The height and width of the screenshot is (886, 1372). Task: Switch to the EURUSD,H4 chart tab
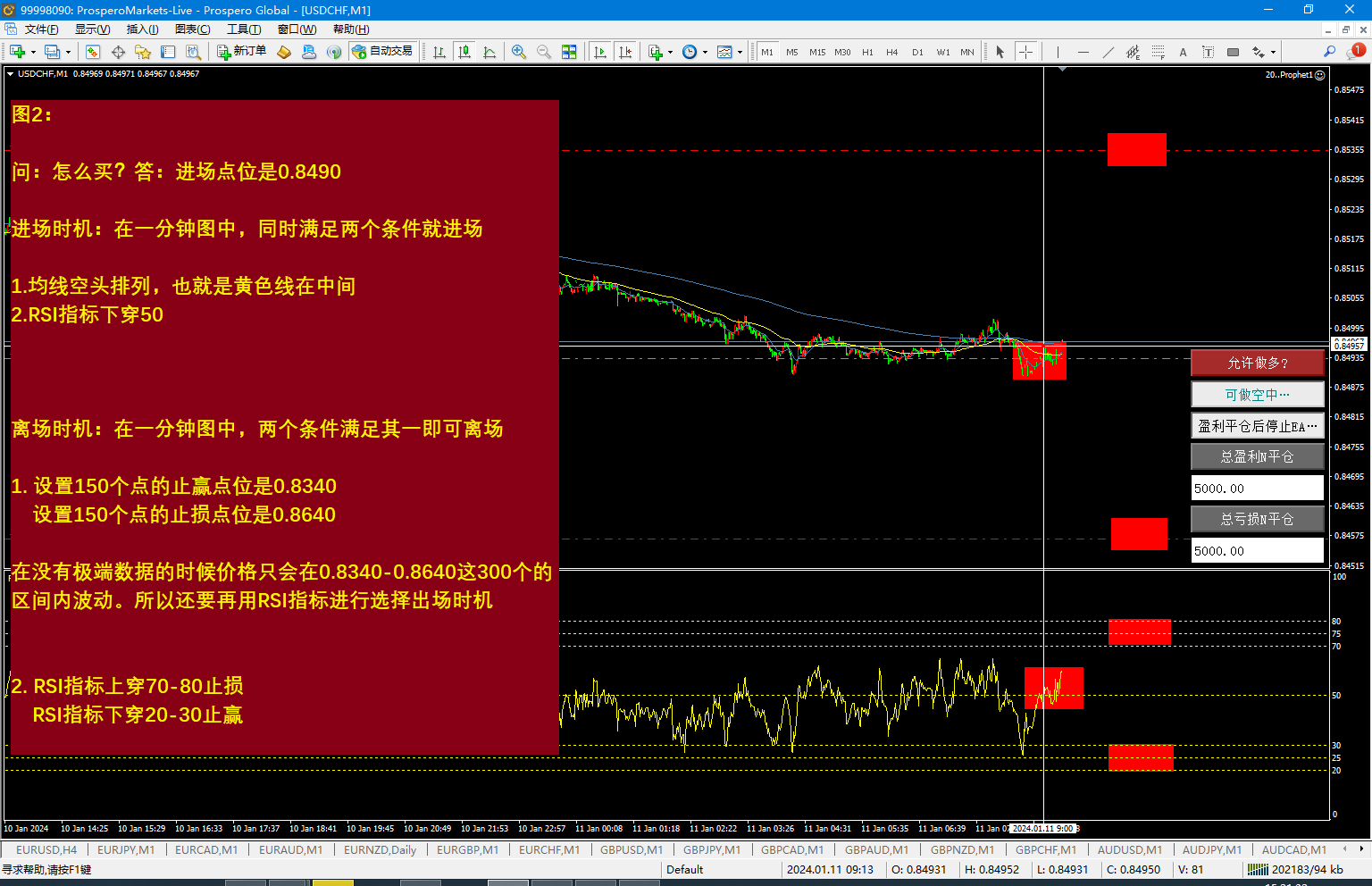(x=46, y=849)
